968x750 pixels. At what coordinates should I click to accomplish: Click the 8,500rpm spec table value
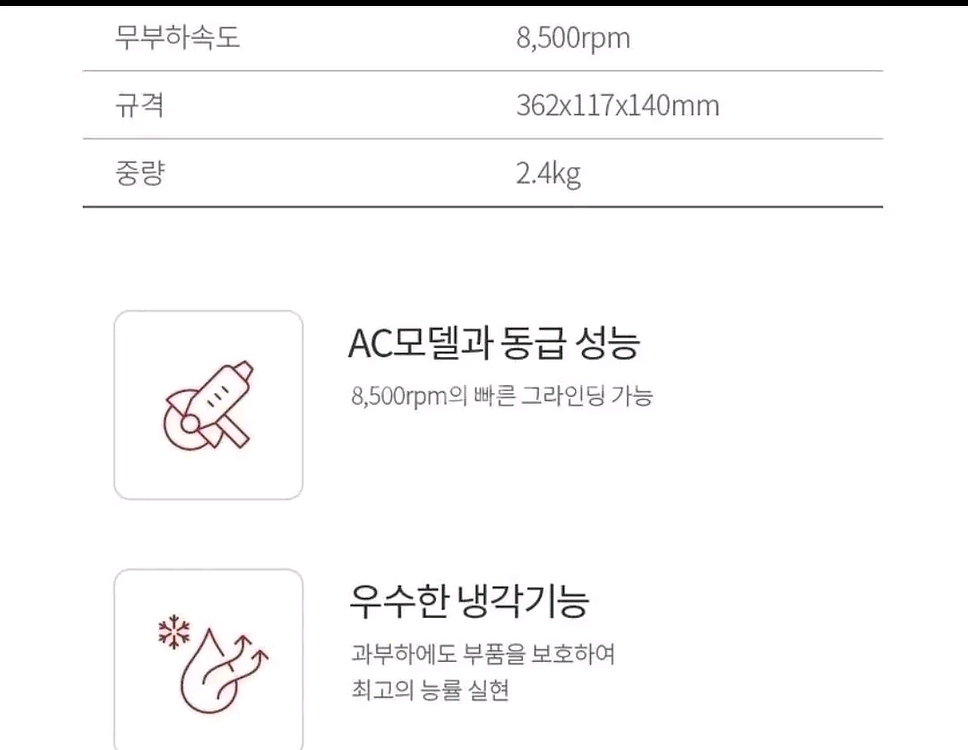pos(573,39)
